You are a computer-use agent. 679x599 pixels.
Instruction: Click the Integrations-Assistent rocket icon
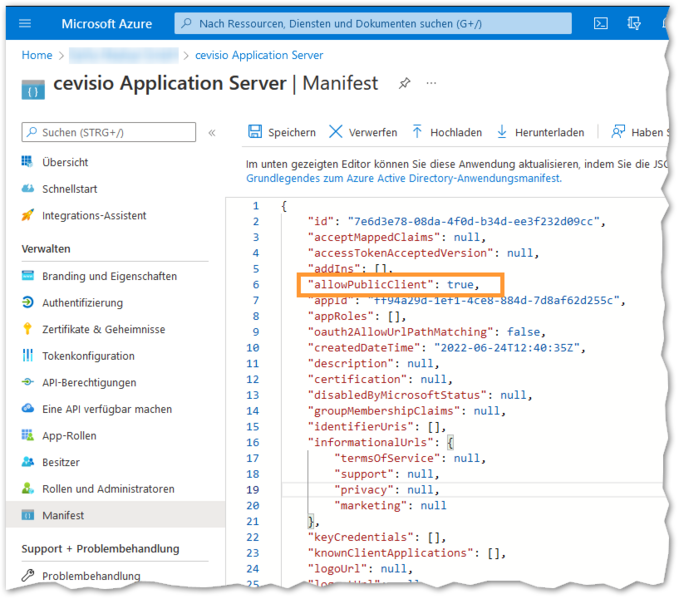pyautogui.click(x=28, y=215)
